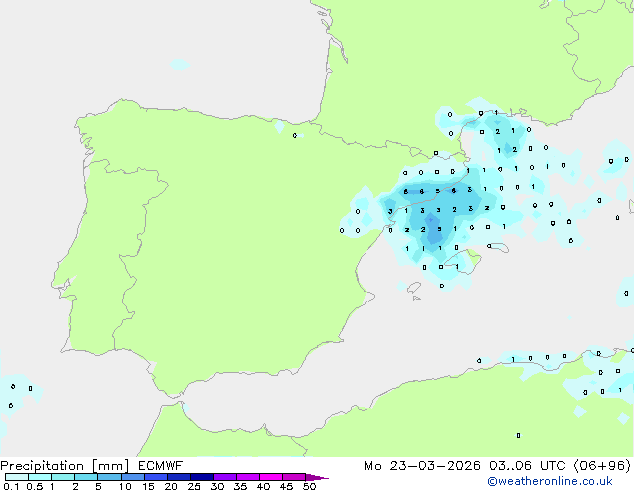Click the 30–35 mm purple legend swatch

[225, 477]
